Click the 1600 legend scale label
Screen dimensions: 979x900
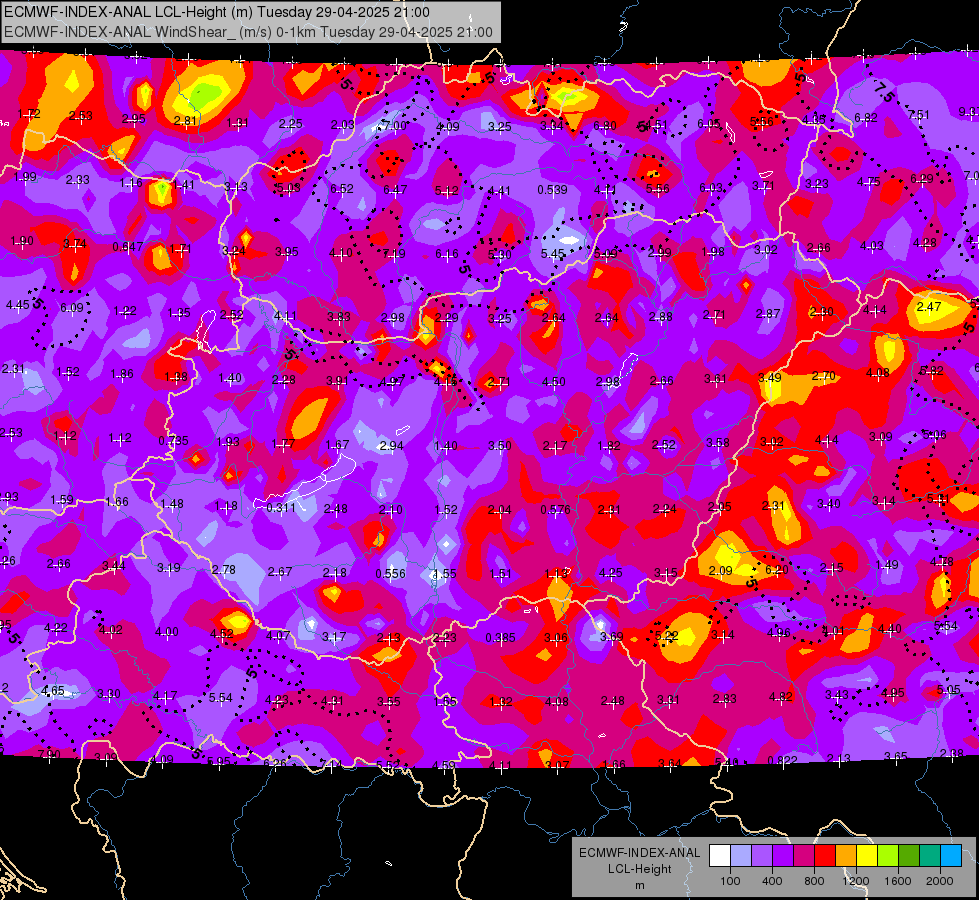click(x=897, y=881)
